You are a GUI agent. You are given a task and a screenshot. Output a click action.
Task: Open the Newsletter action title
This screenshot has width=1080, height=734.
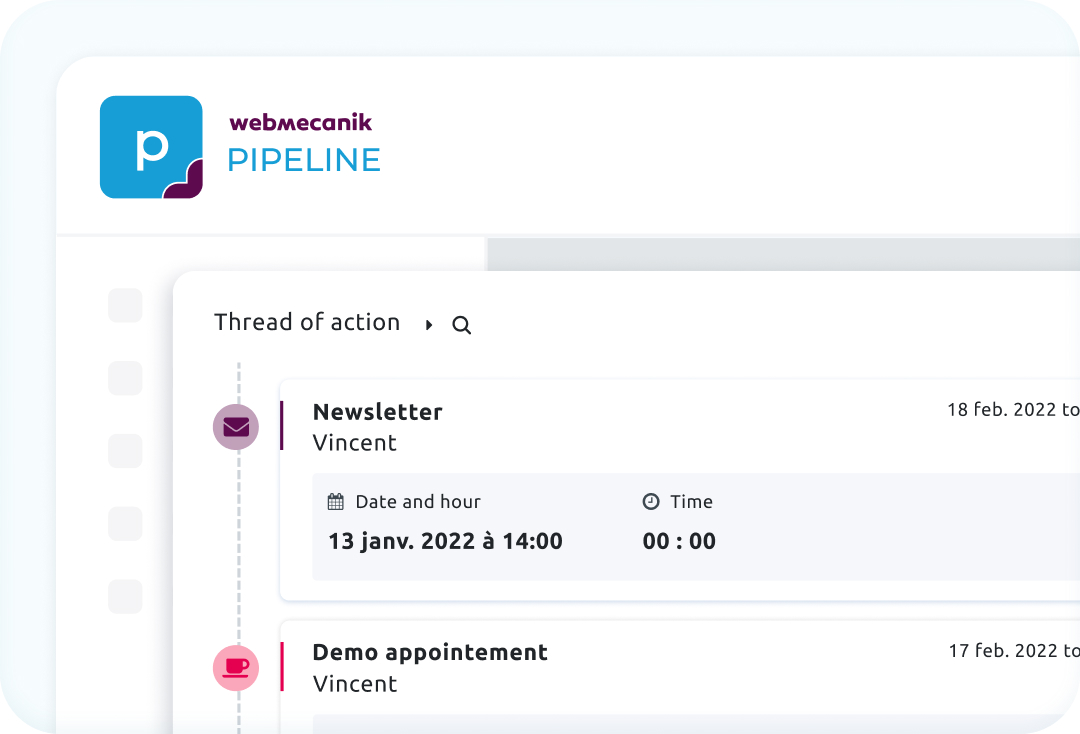(377, 412)
